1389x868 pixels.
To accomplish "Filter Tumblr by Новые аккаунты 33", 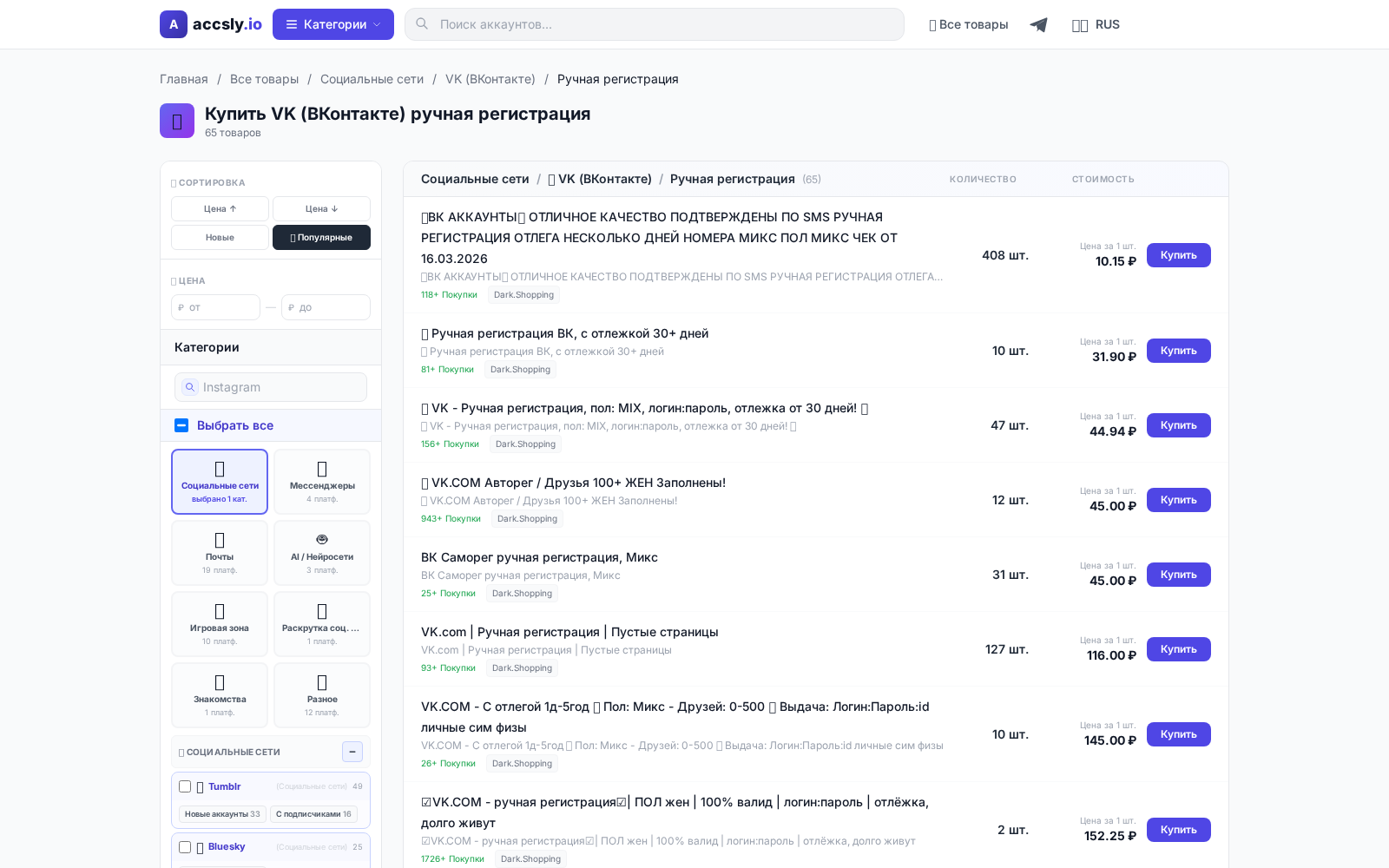I will click(222, 814).
